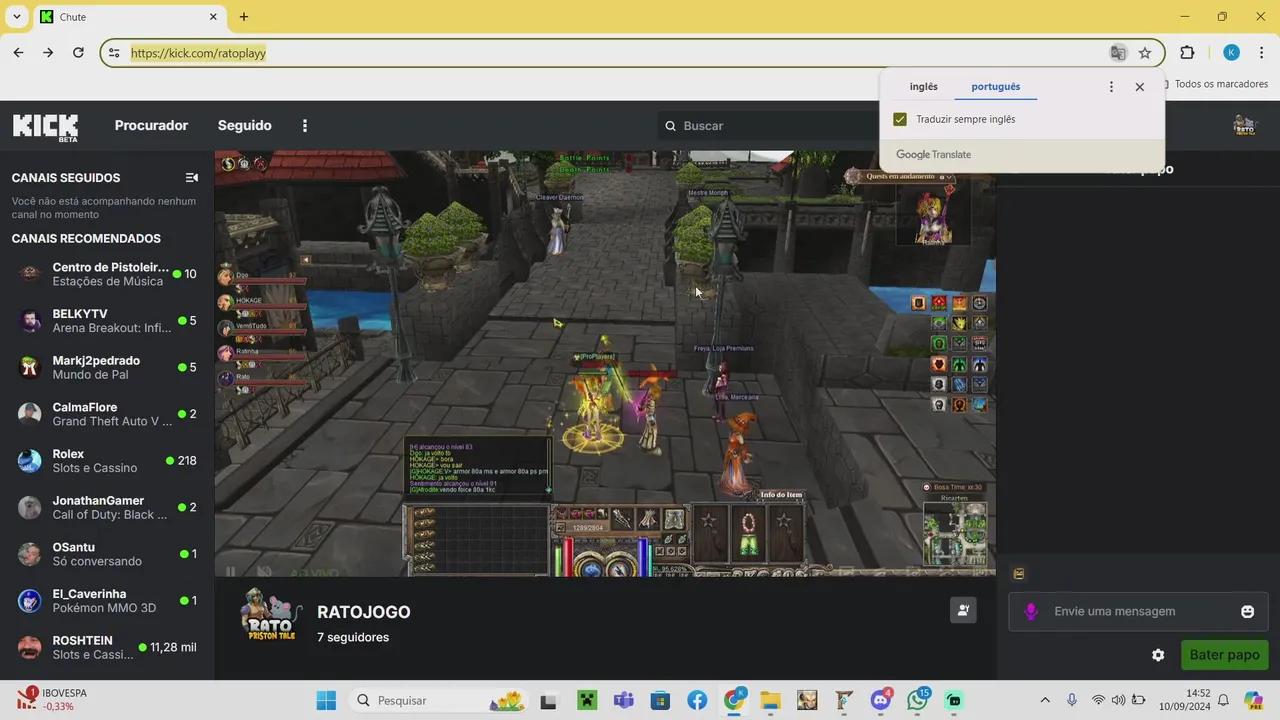Click the yellow emote icon above chat input
The height and width of the screenshot is (720, 1280).
1019,574
